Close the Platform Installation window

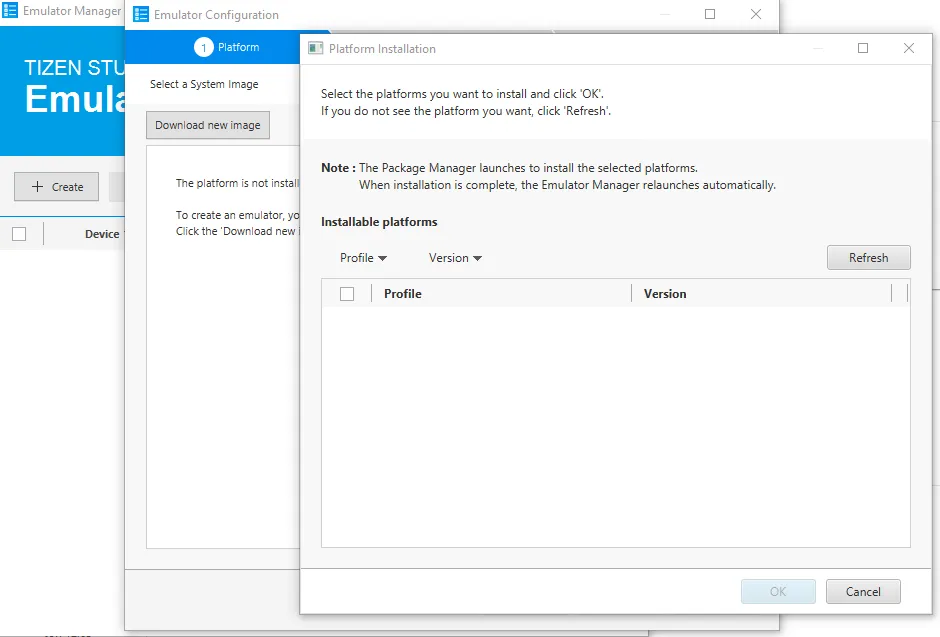(909, 48)
